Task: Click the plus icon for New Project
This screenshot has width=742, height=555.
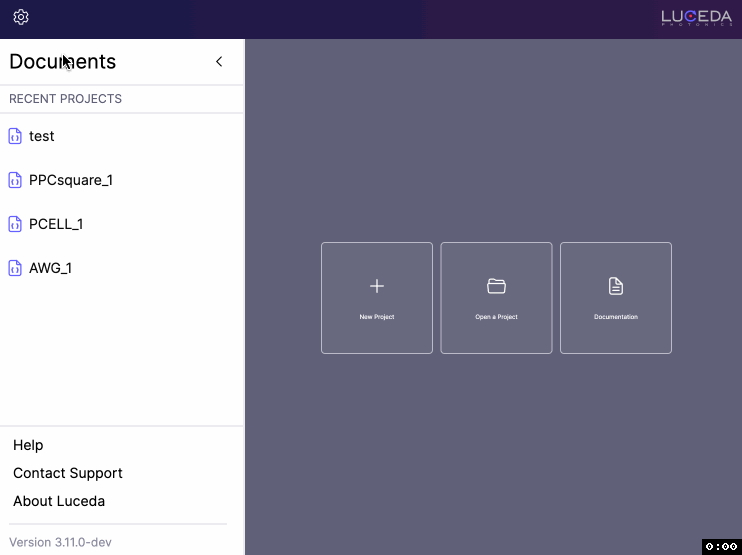Action: point(377,286)
